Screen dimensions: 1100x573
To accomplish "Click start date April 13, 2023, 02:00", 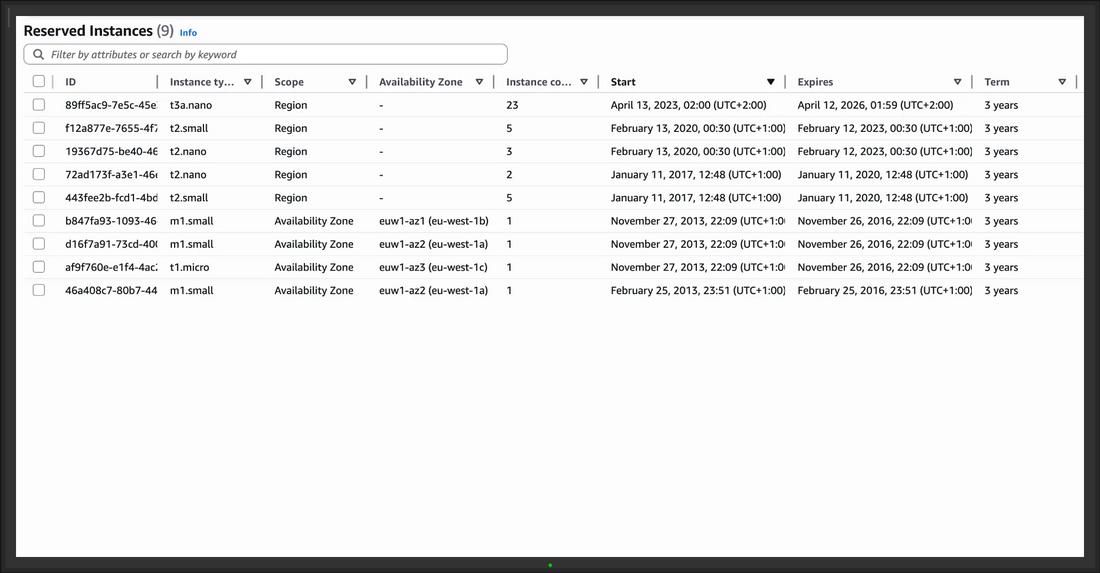I will (688, 105).
